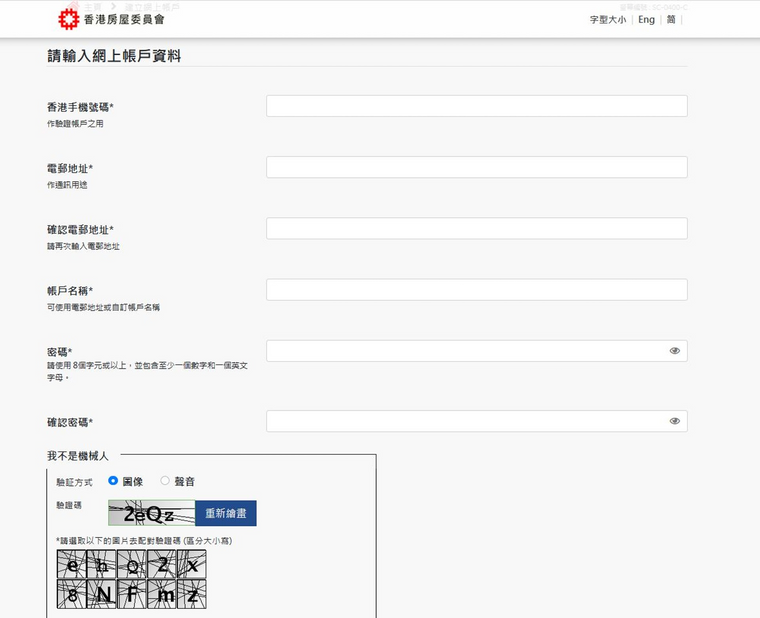760x618 pixels.
Task: Click the 請輸入網上帳戶資料 heading
Action: tap(114, 56)
